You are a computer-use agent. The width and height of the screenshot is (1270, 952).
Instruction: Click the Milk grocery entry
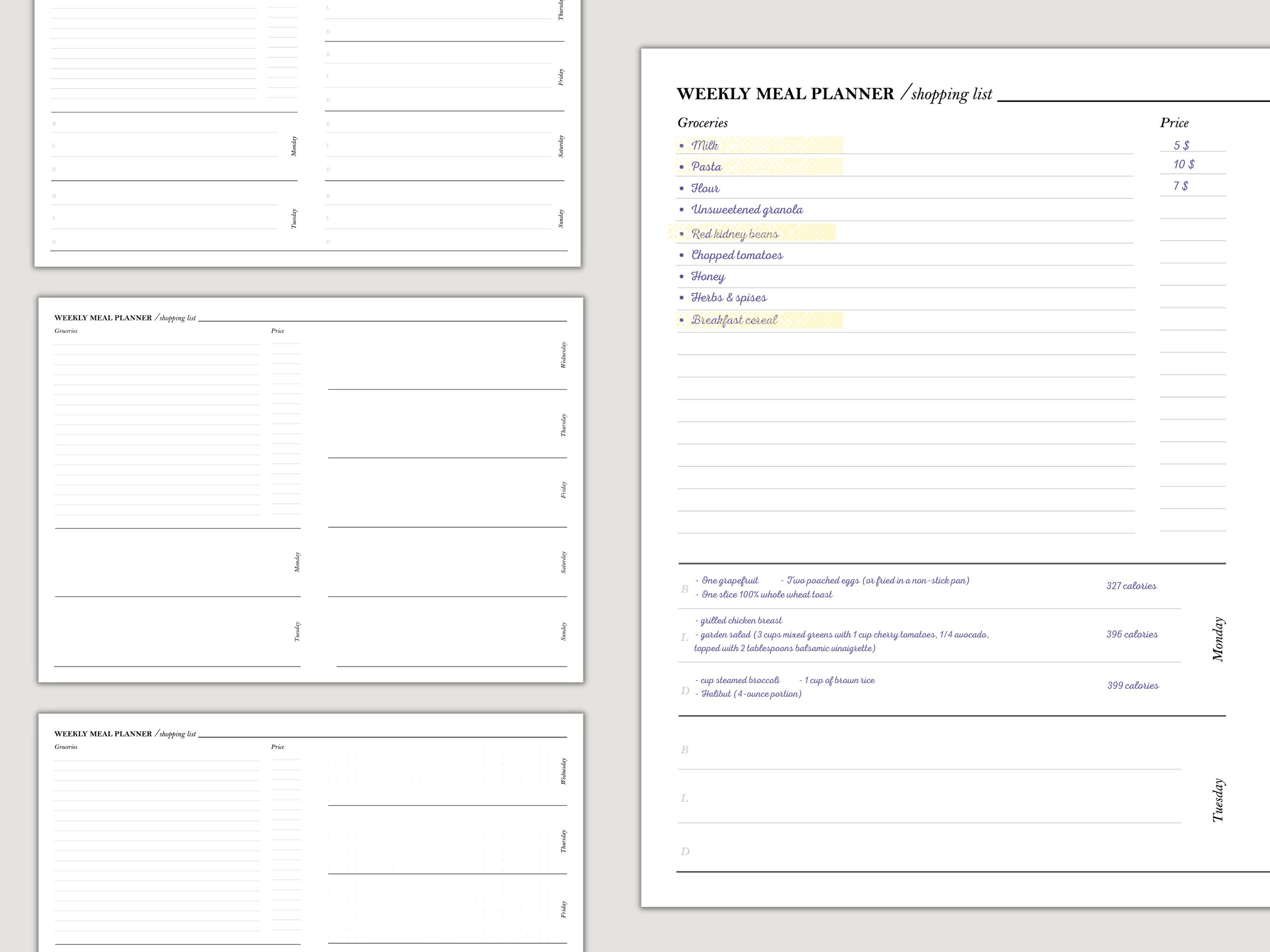[705, 145]
